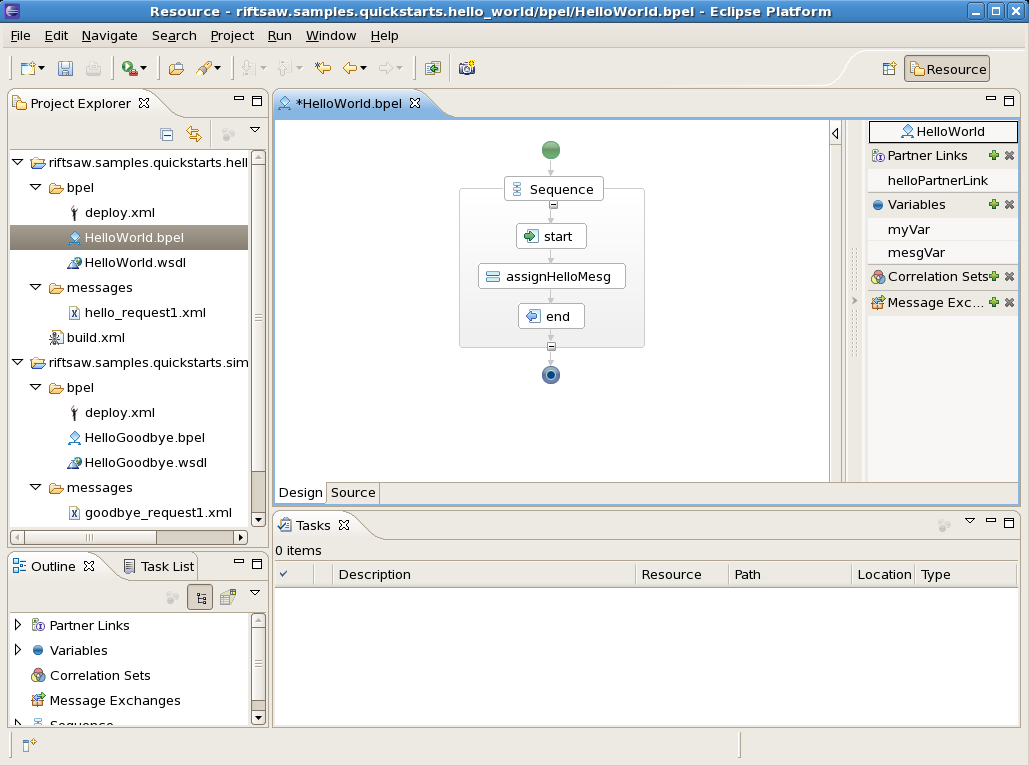This screenshot has width=1029, height=766.
Task: Click the Search flashlight toolbar icon
Action: (x=205, y=68)
